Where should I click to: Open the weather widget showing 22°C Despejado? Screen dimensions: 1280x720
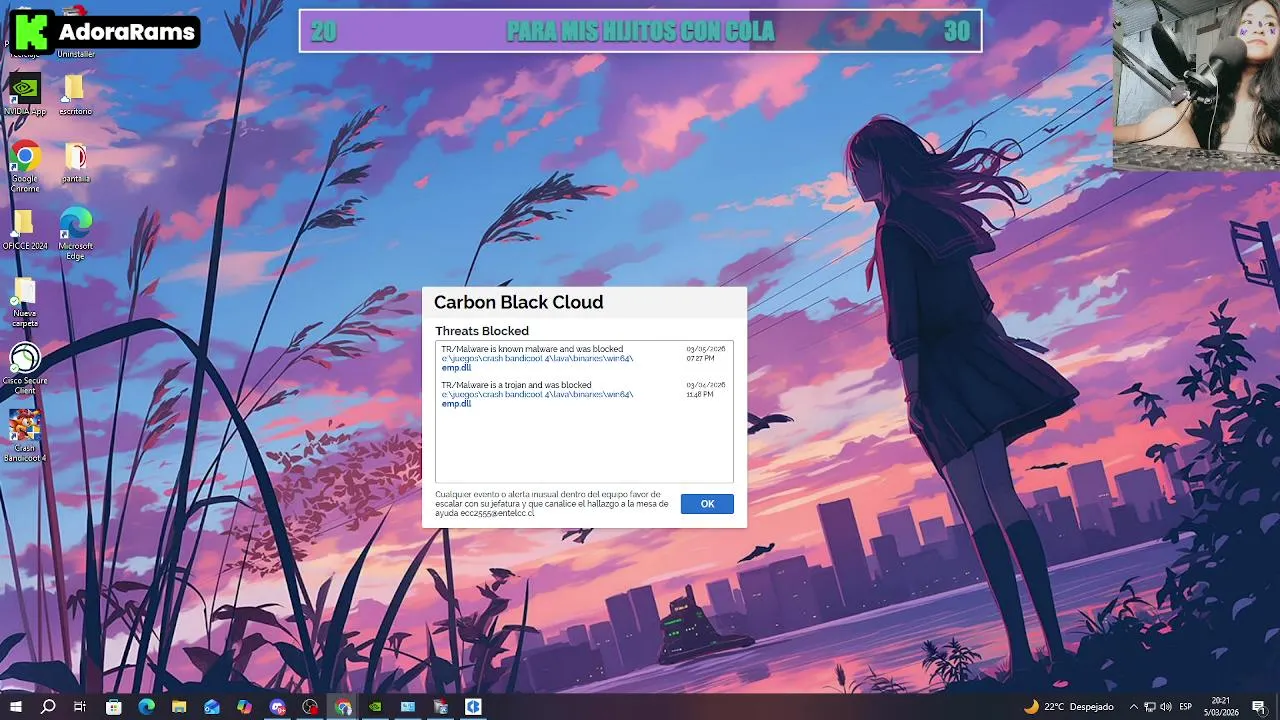[1068, 706]
